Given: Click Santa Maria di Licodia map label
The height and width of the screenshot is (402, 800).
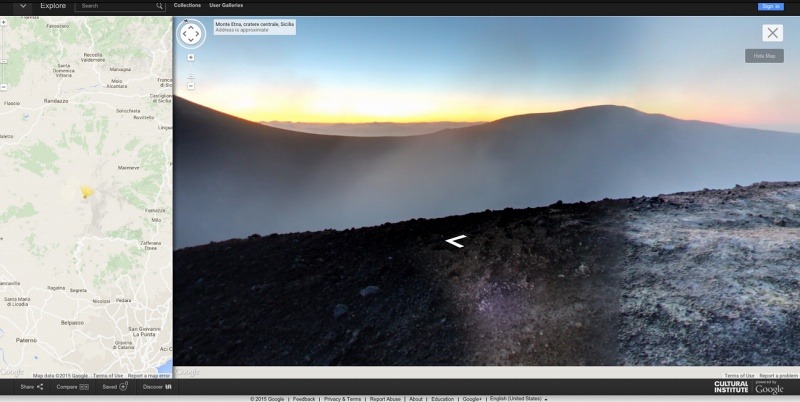Looking at the screenshot, I should (x=17, y=302).
